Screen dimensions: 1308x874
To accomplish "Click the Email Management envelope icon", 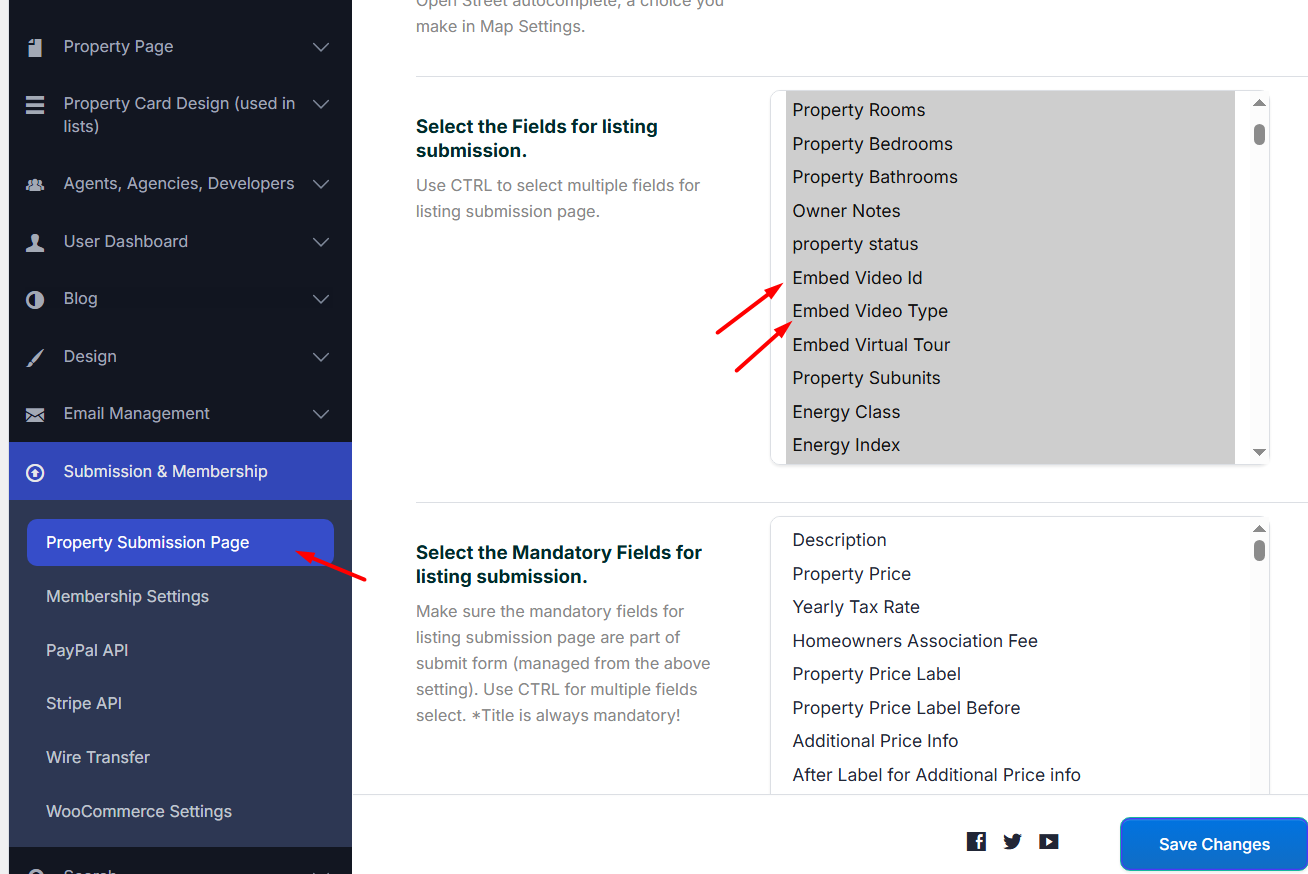I will click(x=35, y=414).
